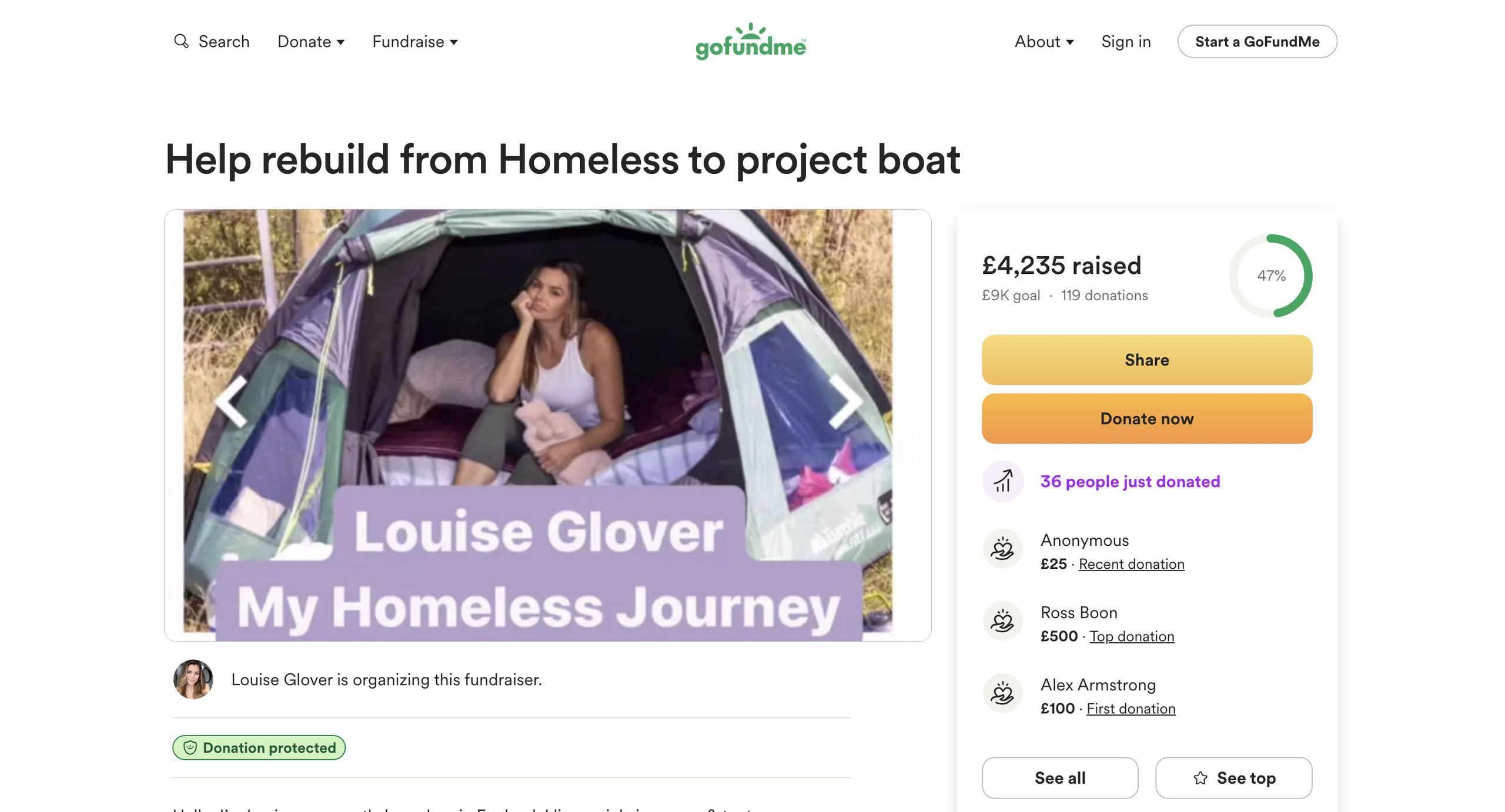
Task: Show previous photo with left arrow
Action: [232, 402]
